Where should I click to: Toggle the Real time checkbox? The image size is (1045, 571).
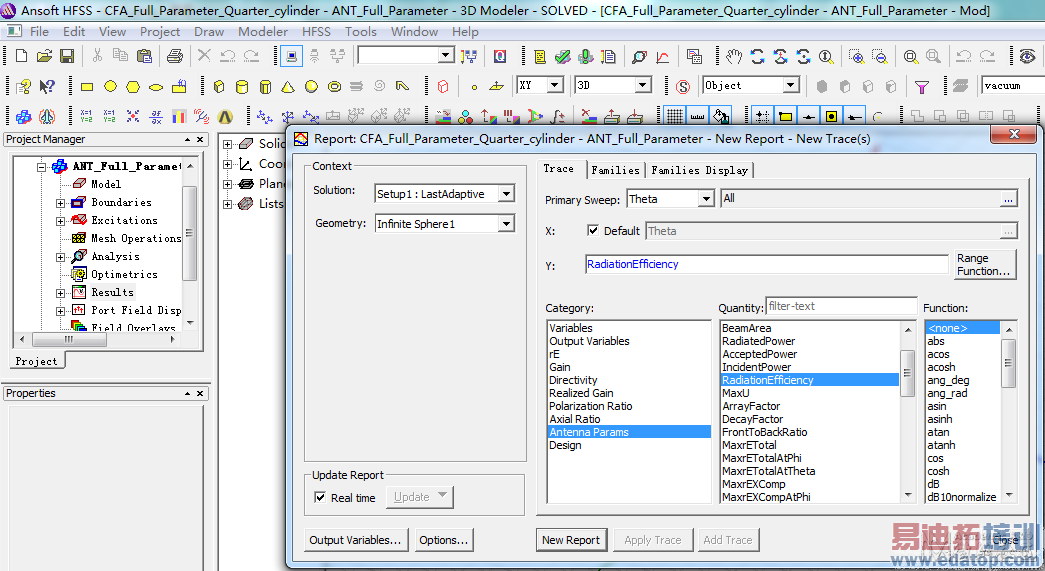click(320, 497)
